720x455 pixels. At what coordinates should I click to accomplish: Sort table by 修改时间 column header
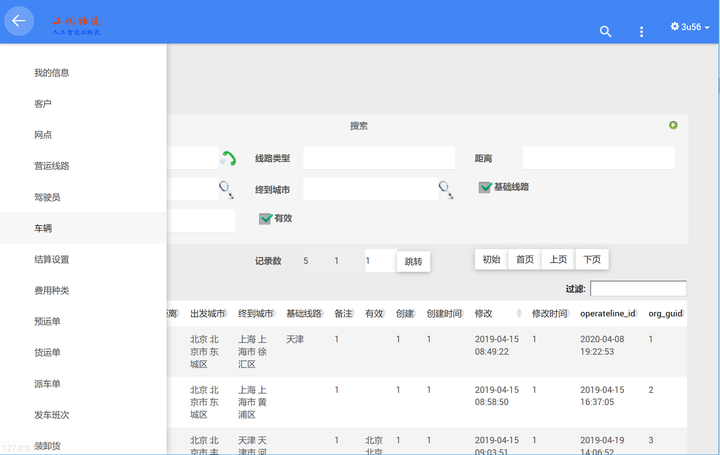click(x=549, y=314)
